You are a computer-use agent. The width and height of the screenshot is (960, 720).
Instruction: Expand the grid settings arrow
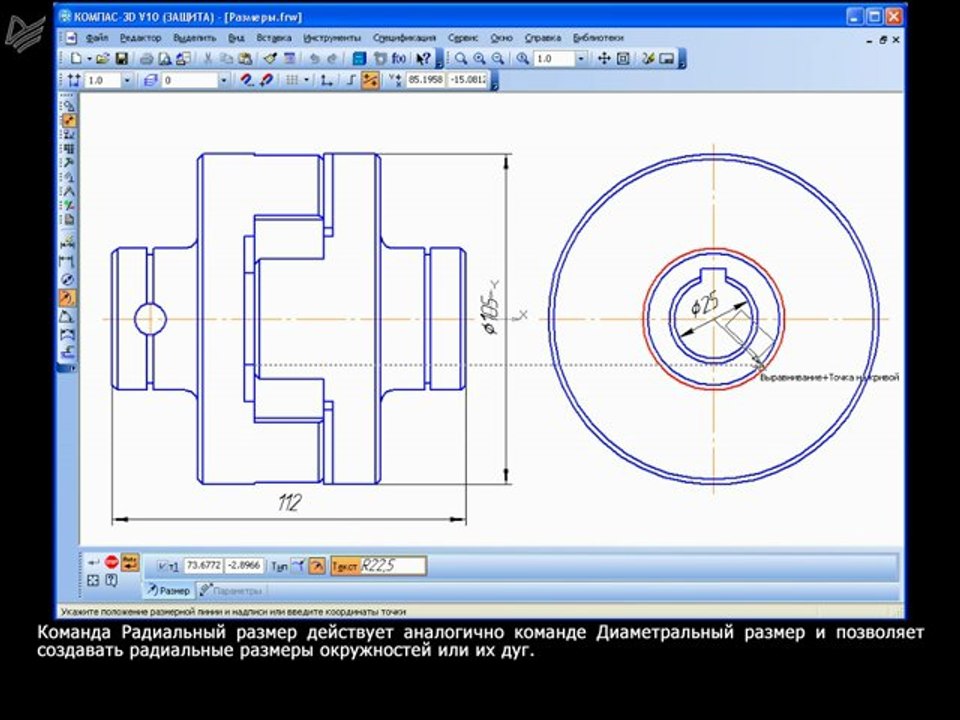306,80
